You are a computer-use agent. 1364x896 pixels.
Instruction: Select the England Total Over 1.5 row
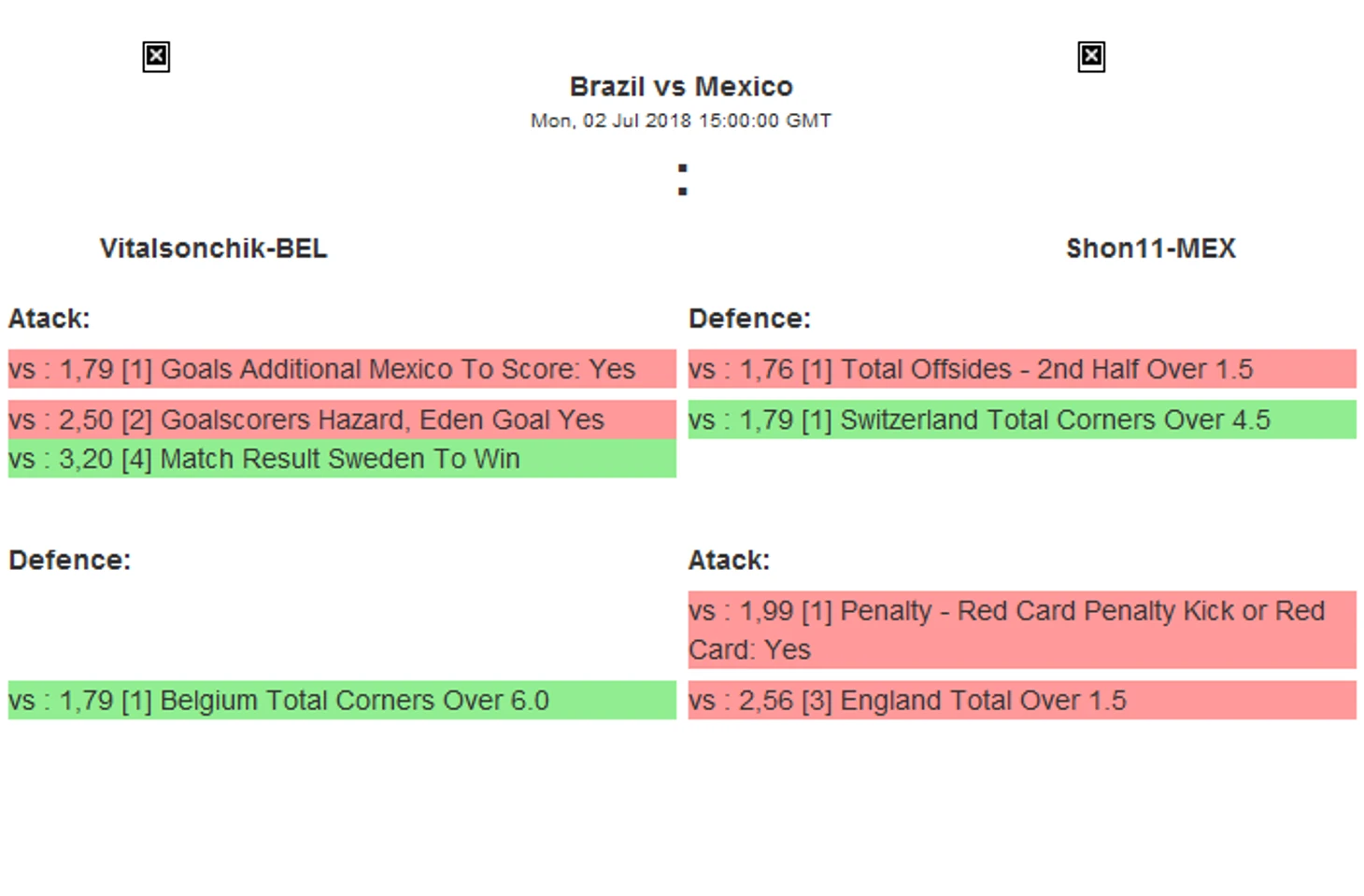1021,700
